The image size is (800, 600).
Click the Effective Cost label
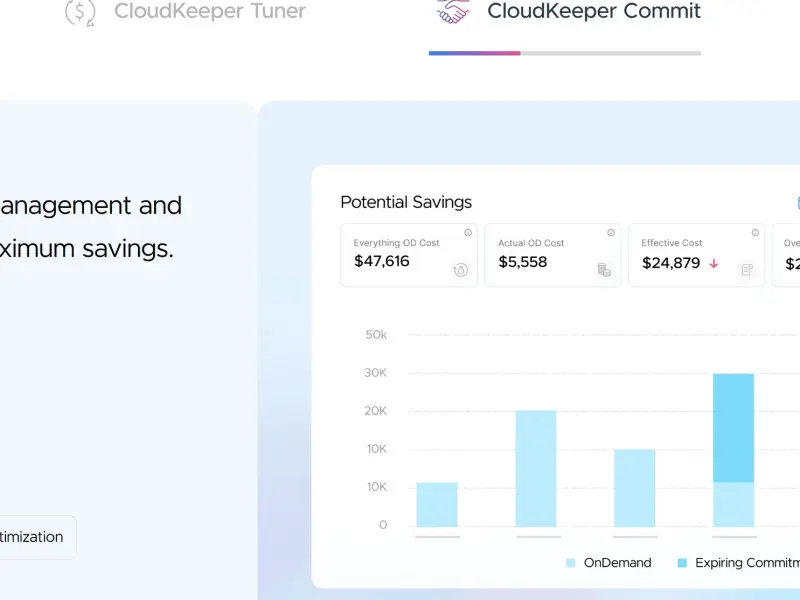pos(671,243)
